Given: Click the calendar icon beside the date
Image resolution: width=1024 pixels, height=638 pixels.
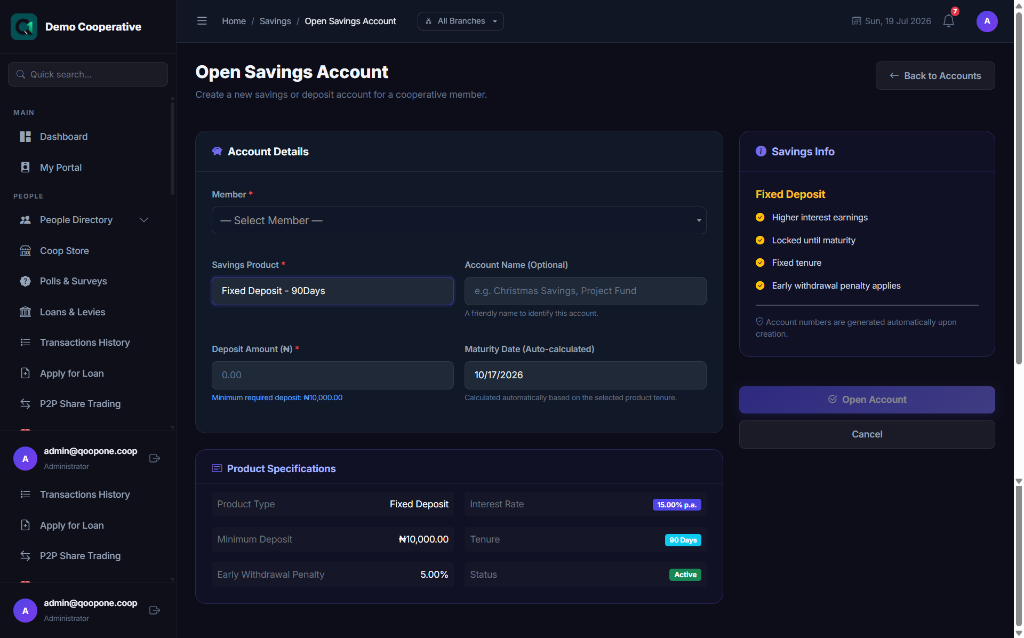Looking at the screenshot, I should (x=856, y=21).
